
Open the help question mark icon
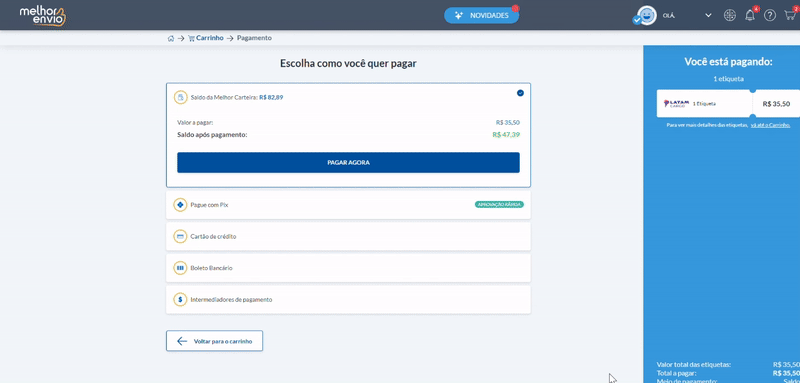[769, 15]
